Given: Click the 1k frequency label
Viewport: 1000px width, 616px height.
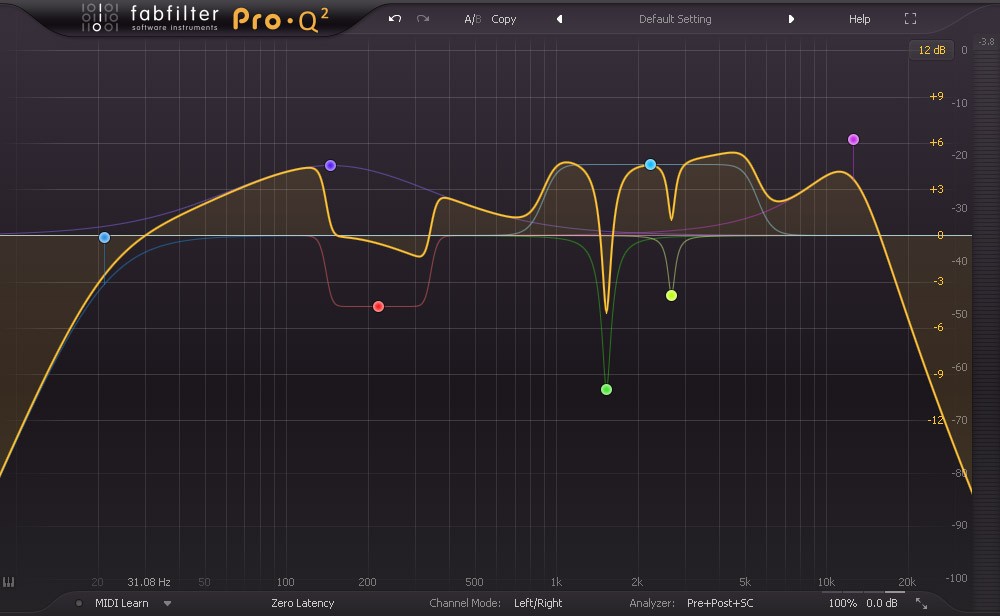Looking at the screenshot, I should [x=556, y=582].
